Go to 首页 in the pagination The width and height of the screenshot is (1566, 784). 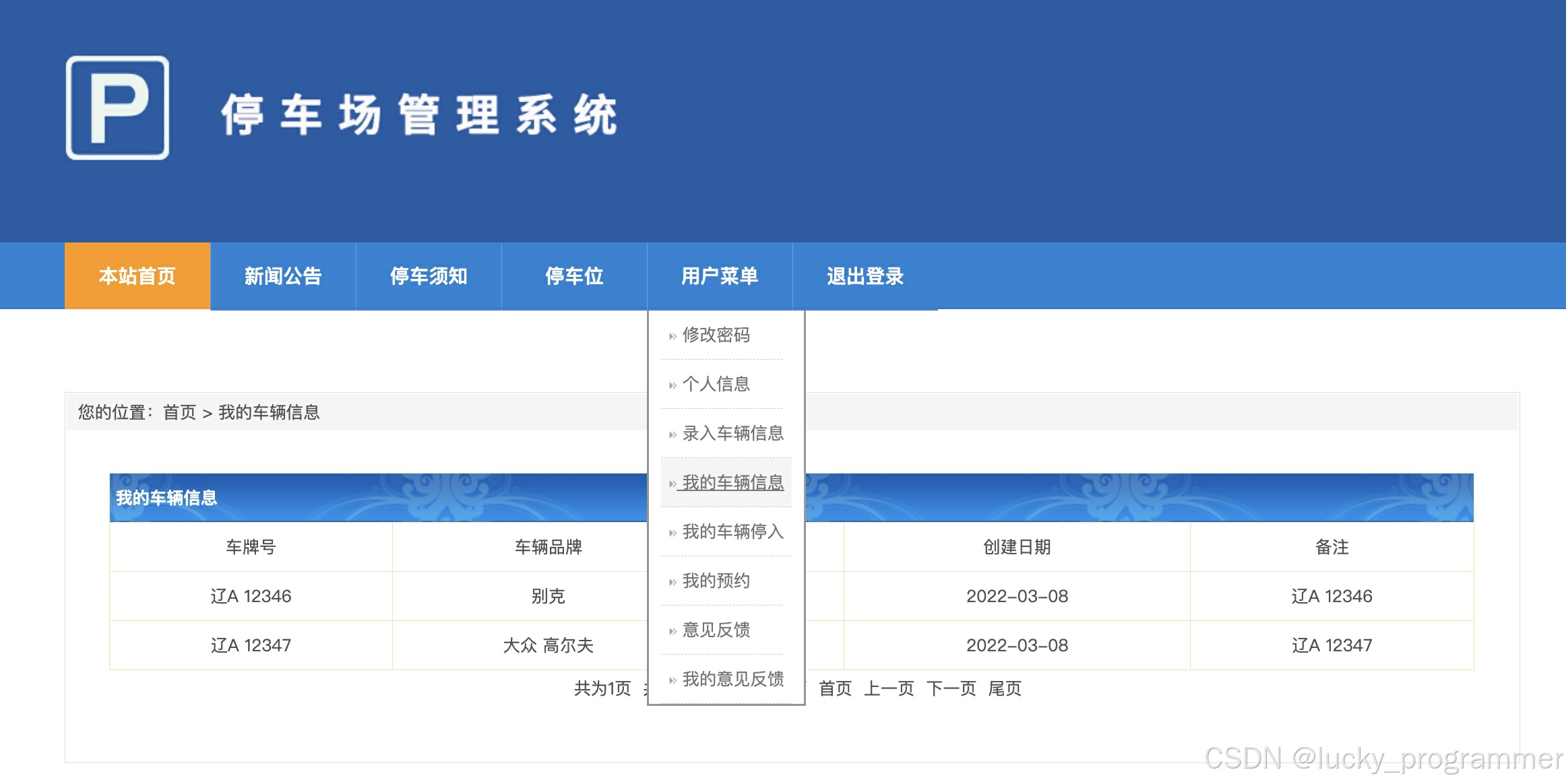point(835,688)
